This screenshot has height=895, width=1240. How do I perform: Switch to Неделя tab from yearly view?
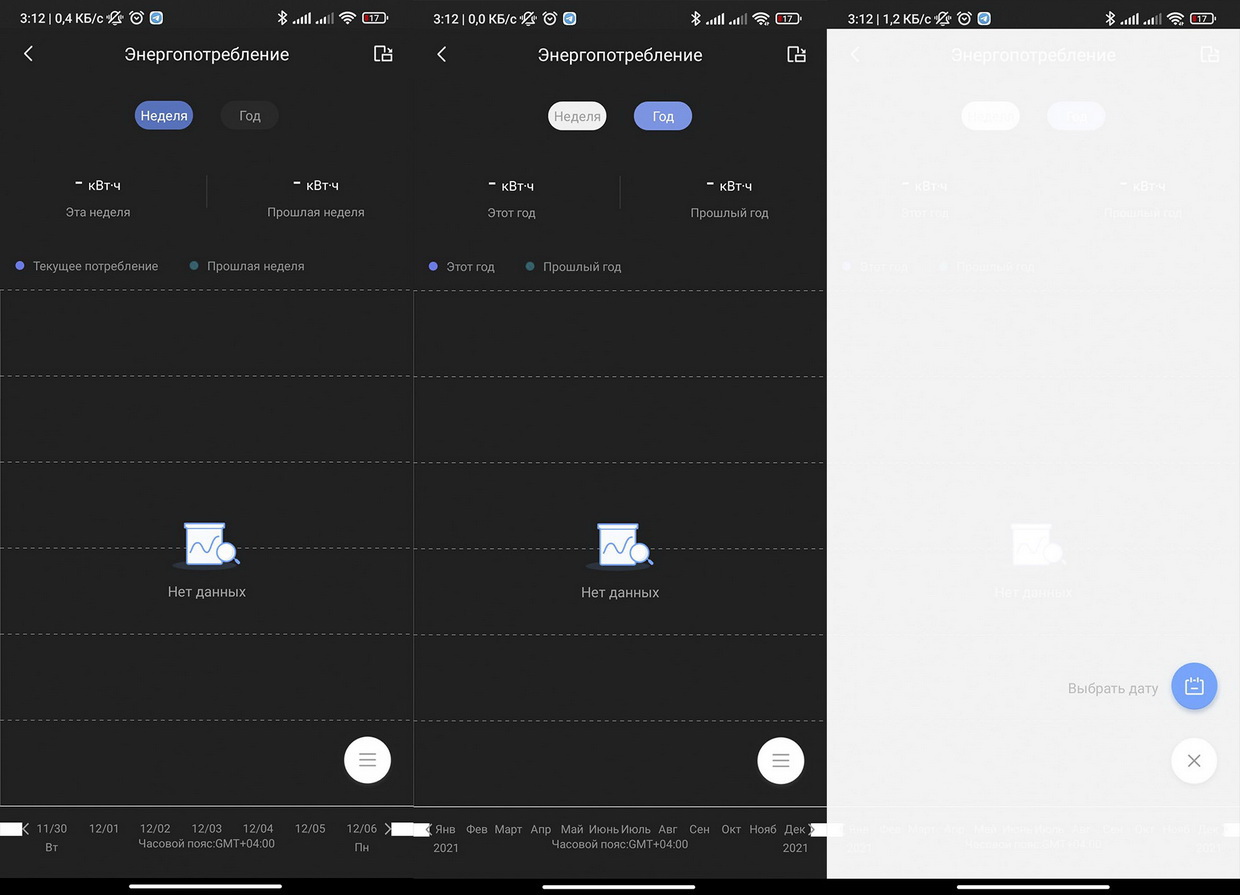point(577,116)
